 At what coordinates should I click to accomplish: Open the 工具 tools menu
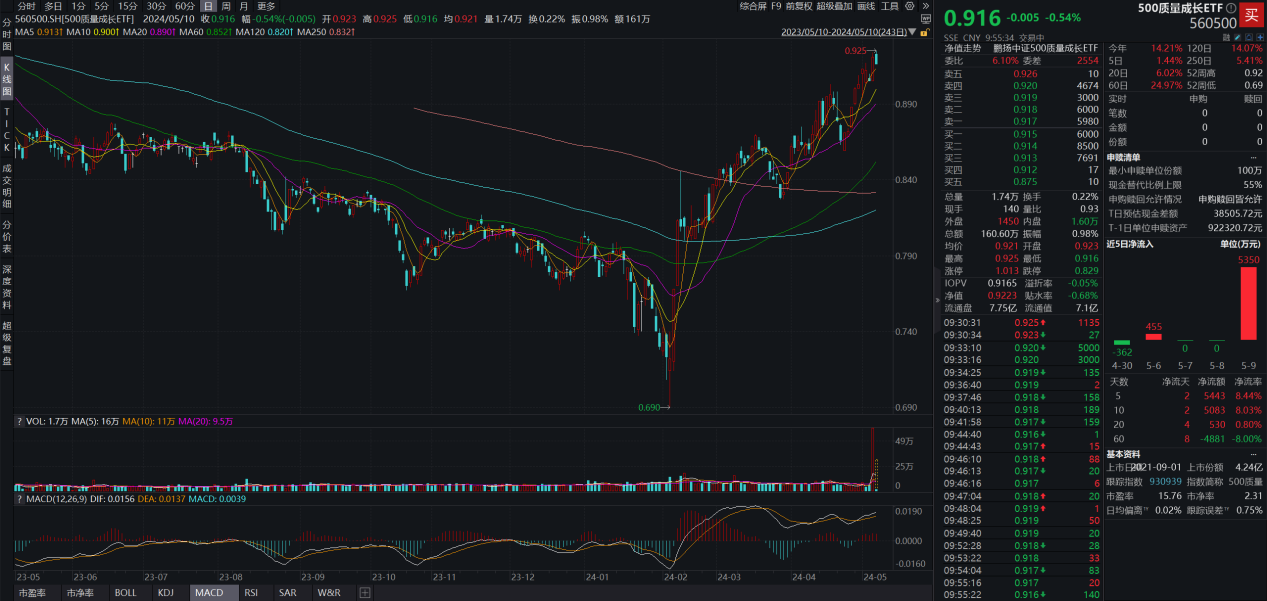click(x=890, y=6)
